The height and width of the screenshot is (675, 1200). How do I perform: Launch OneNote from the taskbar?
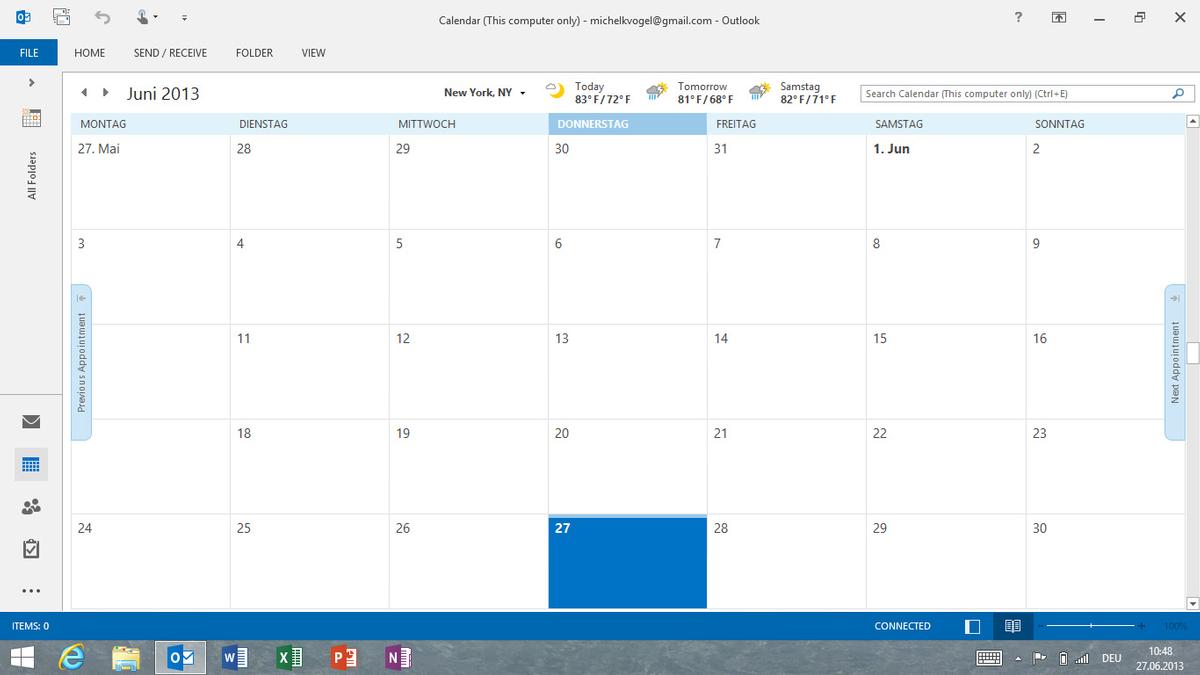pyautogui.click(x=397, y=657)
